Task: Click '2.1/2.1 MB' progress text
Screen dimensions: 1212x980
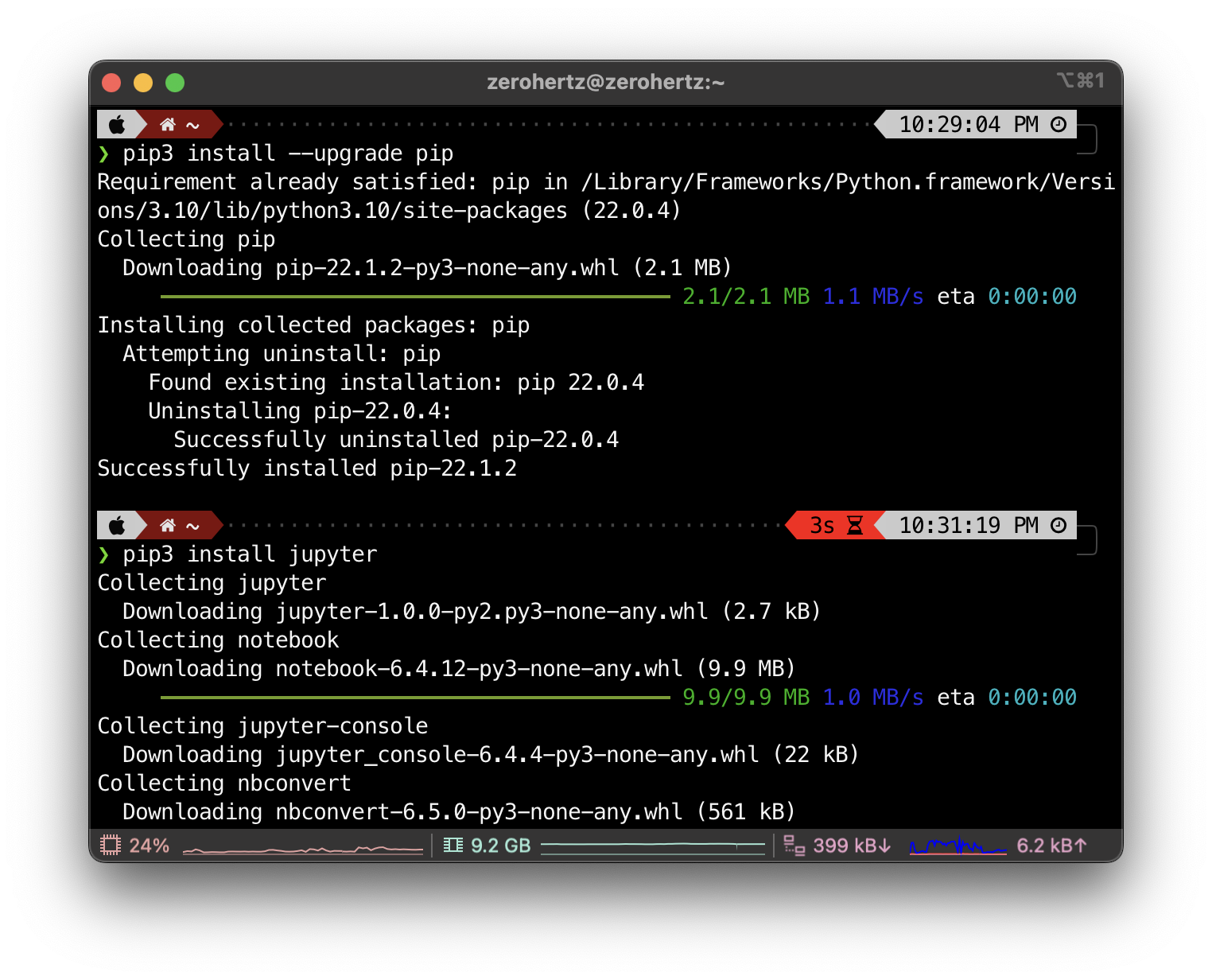Action: pos(746,296)
